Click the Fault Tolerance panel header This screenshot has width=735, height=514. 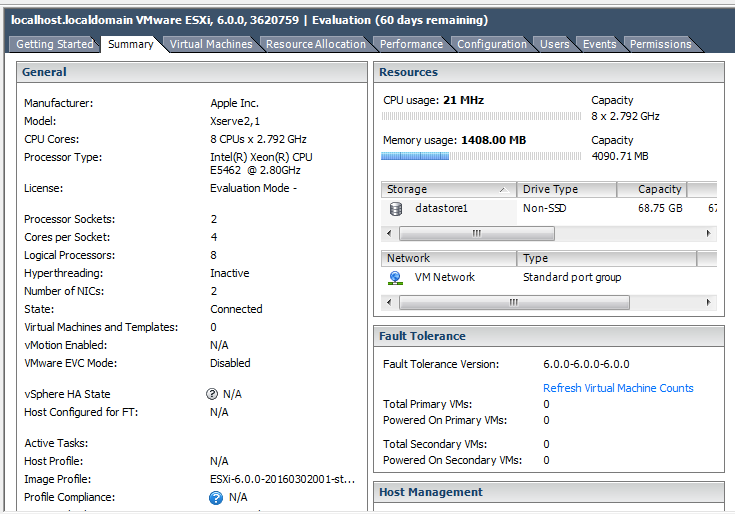click(x=549, y=336)
